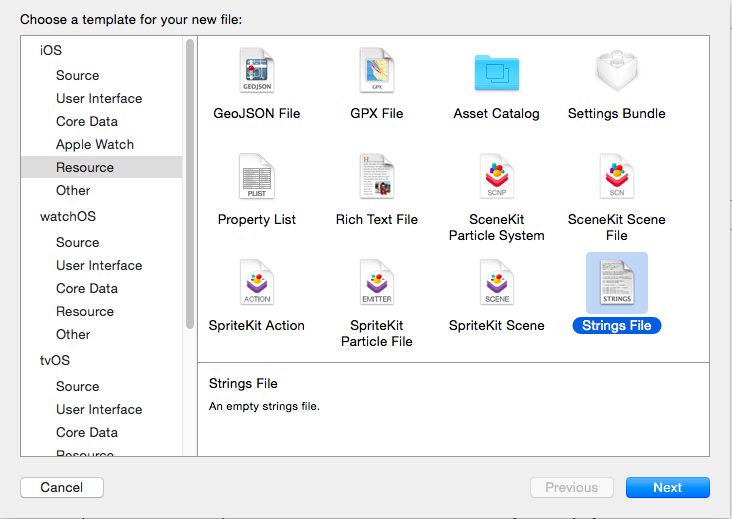
Task: Click the sidebar vertical scrollbar
Action: 190,185
